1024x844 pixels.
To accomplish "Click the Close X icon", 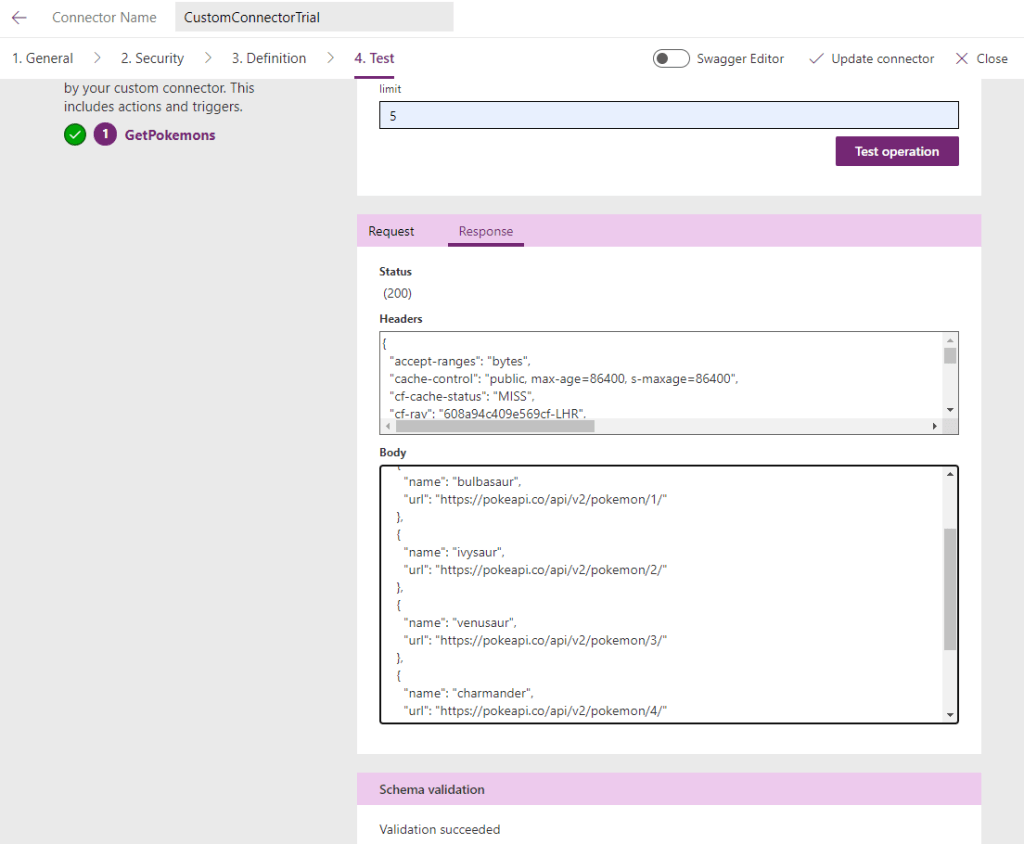I will coord(962,59).
